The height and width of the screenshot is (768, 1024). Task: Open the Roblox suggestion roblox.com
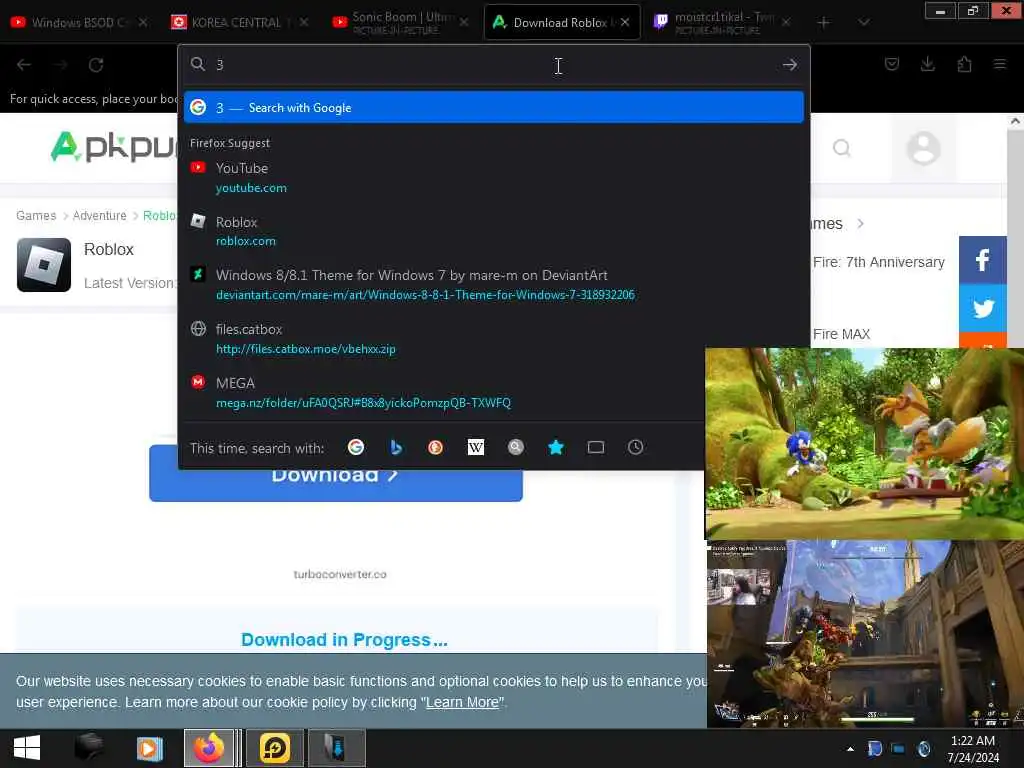coord(494,231)
